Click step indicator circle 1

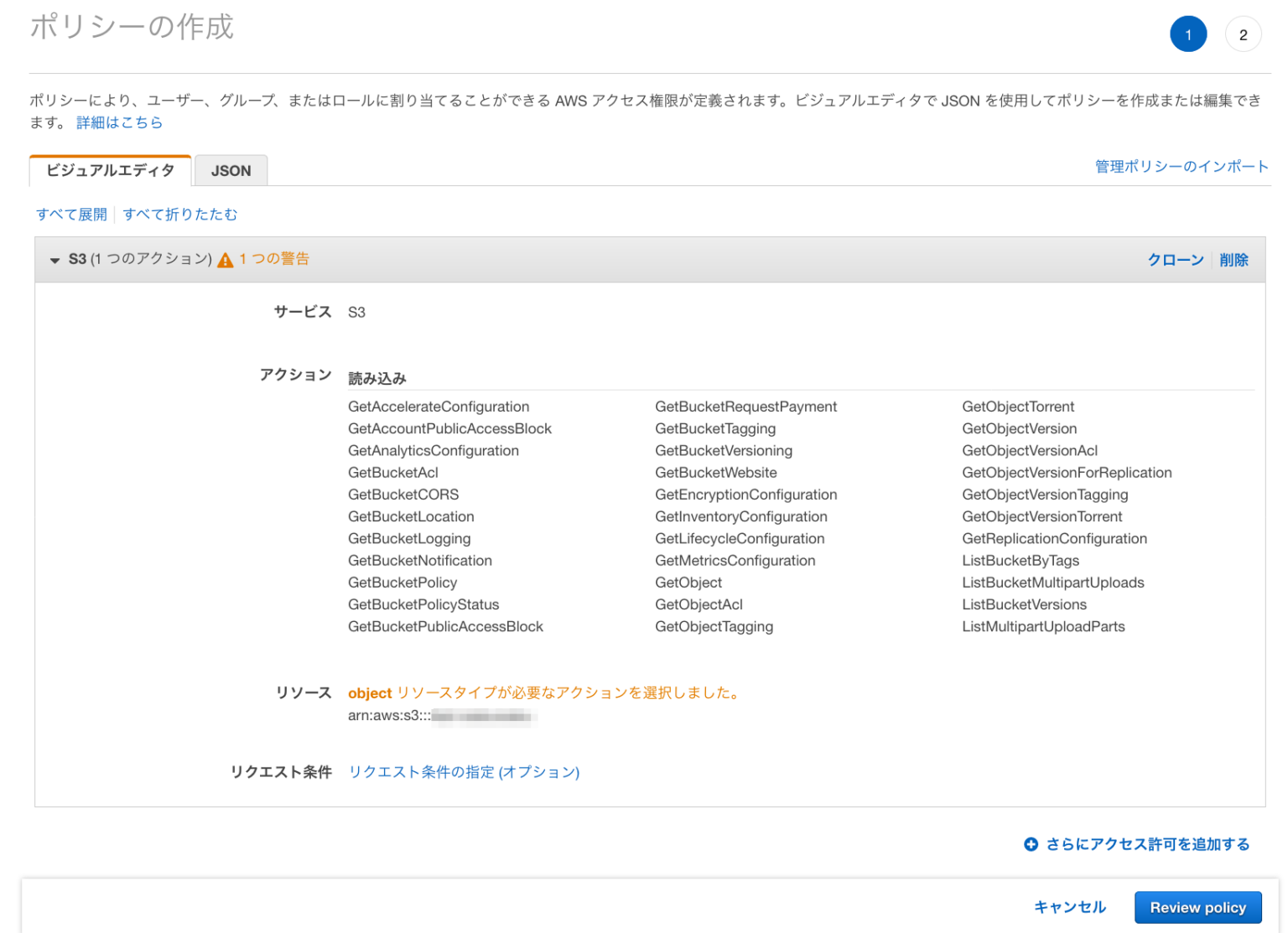pyautogui.click(x=1188, y=34)
